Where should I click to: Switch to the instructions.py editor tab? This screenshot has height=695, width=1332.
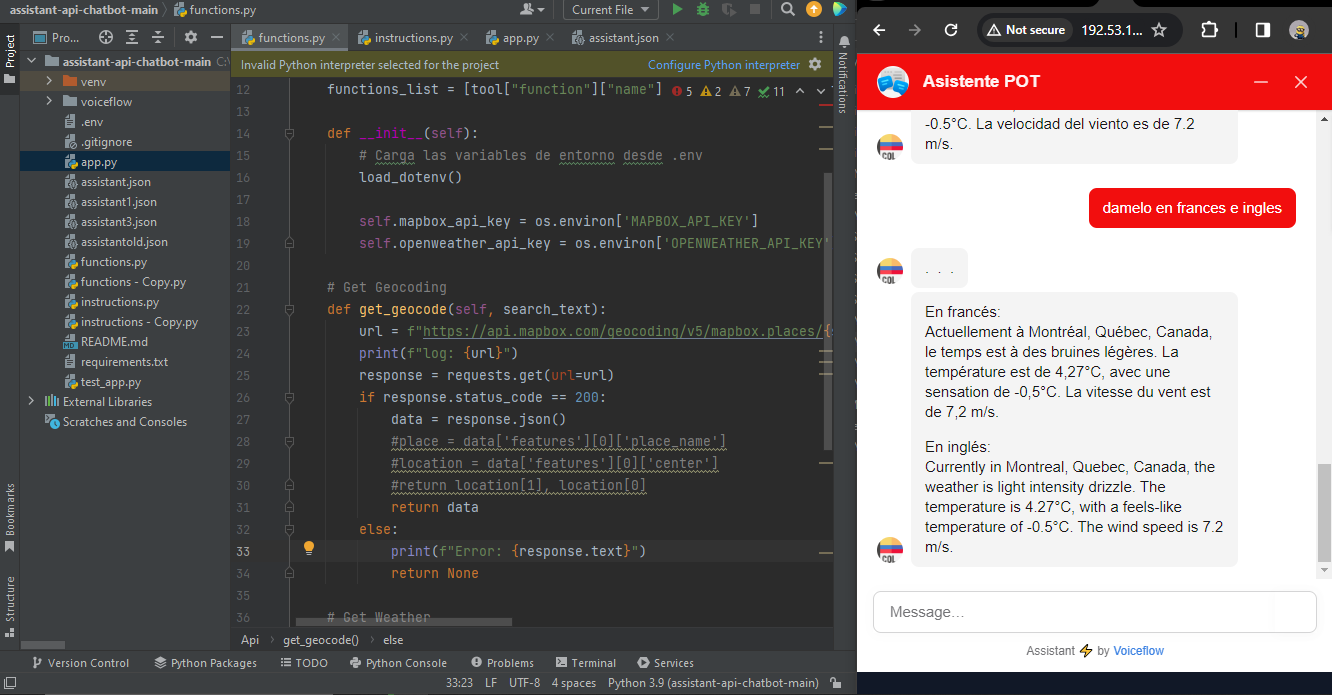pos(413,38)
